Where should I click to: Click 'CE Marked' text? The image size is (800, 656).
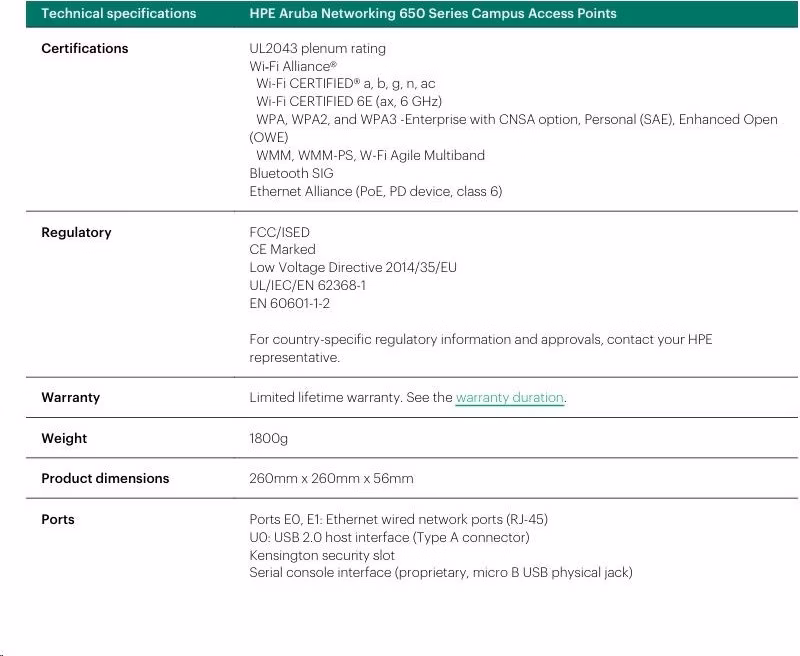[x=282, y=249]
